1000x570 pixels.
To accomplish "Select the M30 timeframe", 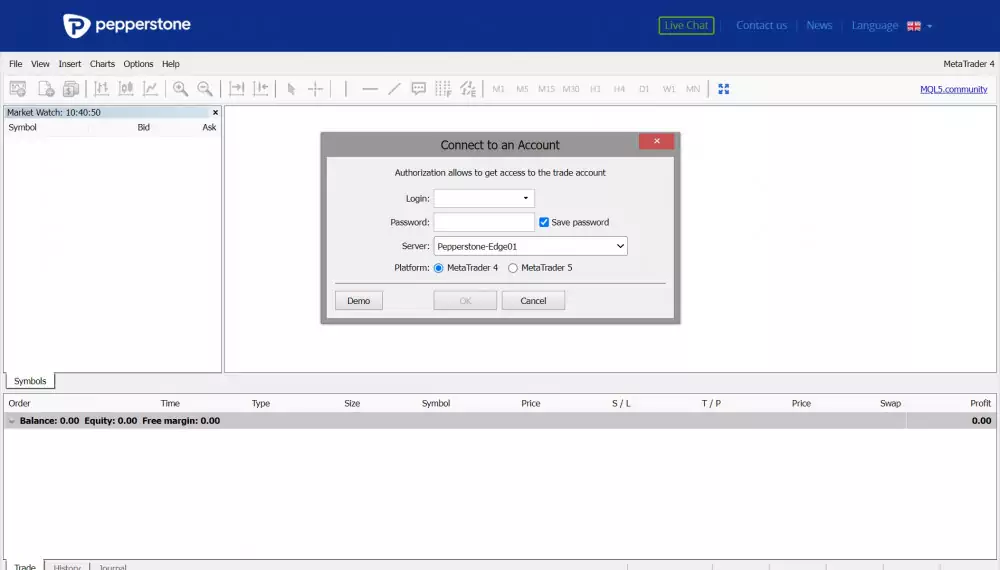I will click(571, 89).
